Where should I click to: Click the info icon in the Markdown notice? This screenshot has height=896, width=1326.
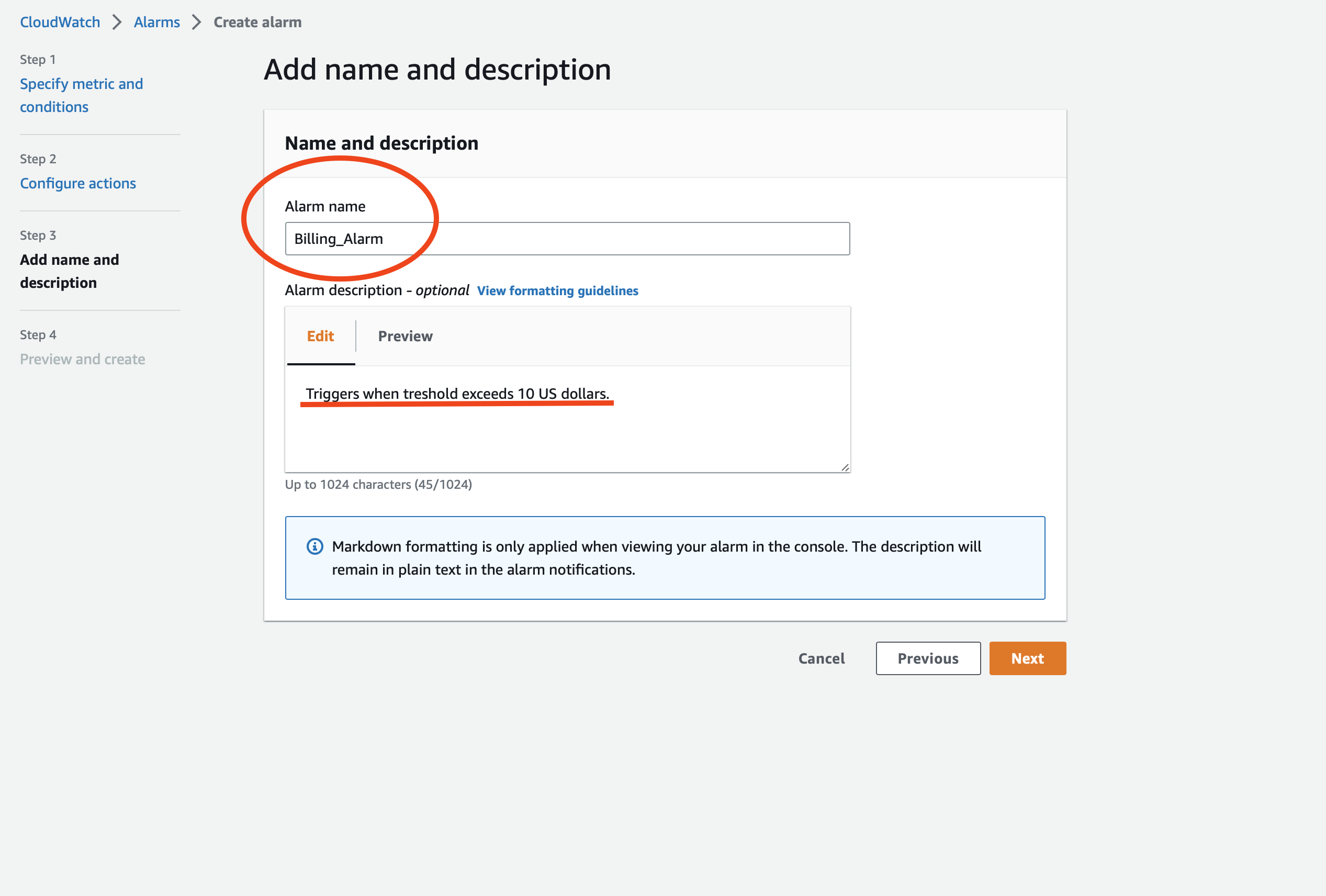click(315, 547)
